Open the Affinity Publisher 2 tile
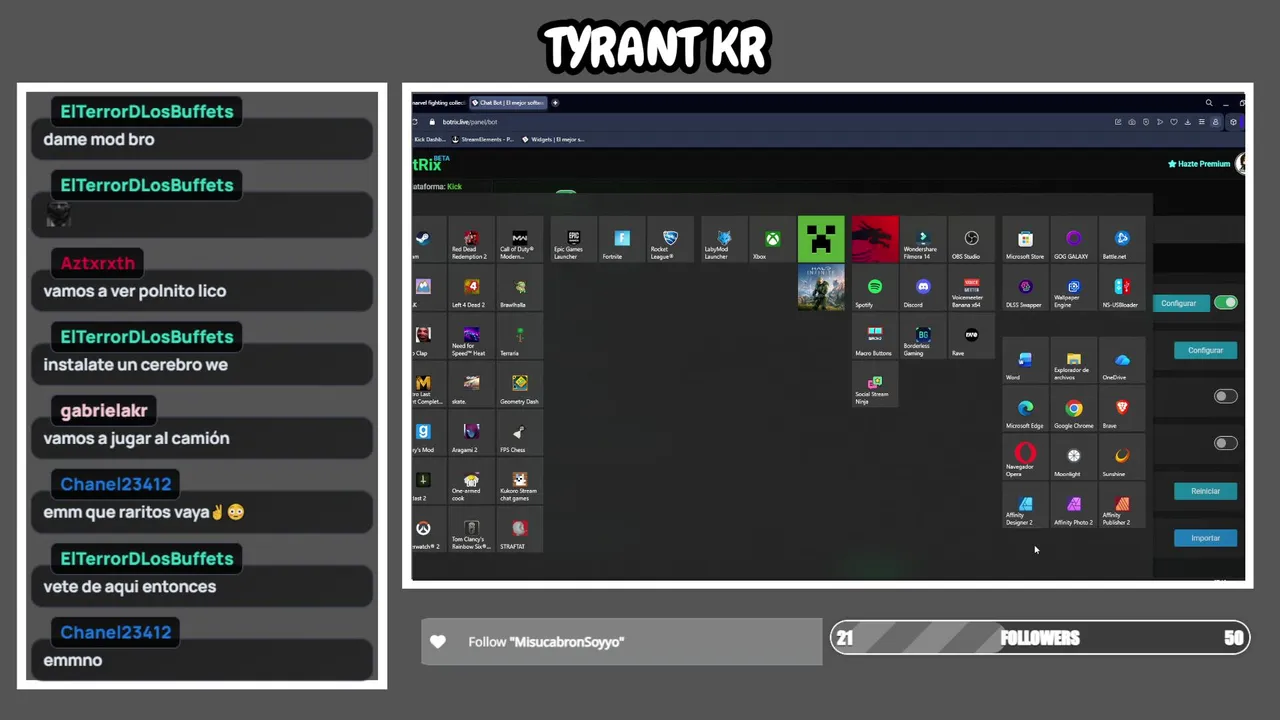This screenshot has width=1280, height=720. point(1122,506)
